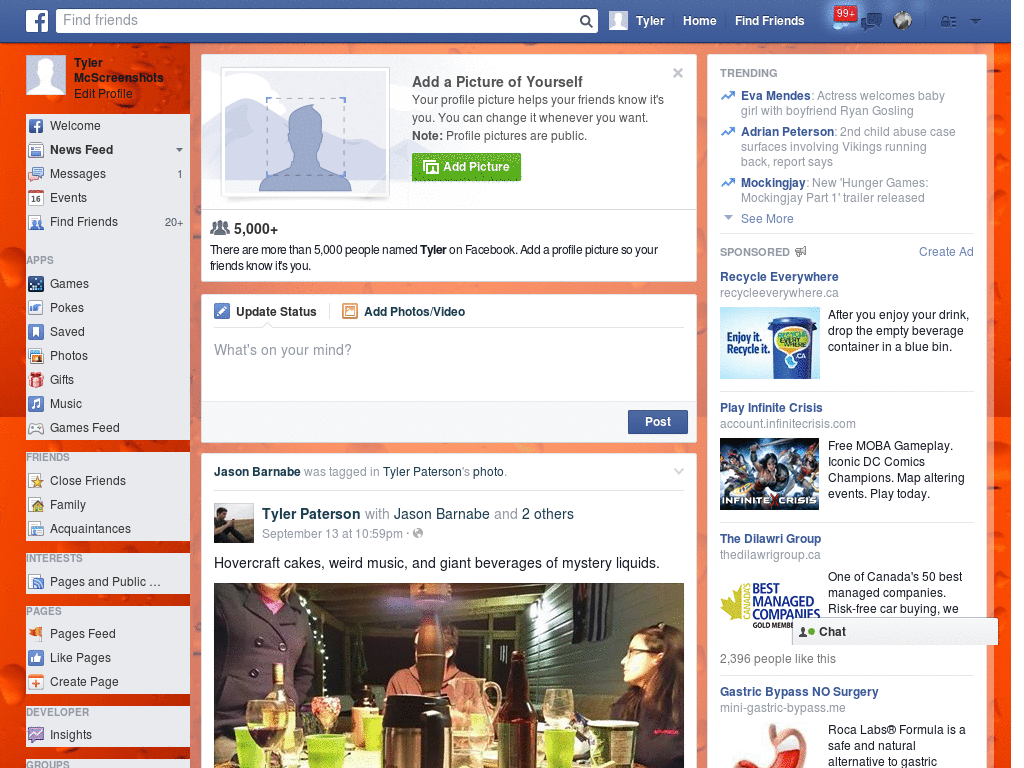Image resolution: width=1024 pixels, height=768 pixels.
Task: Open the Infinite Crisis ad image
Action: pyautogui.click(x=769, y=473)
